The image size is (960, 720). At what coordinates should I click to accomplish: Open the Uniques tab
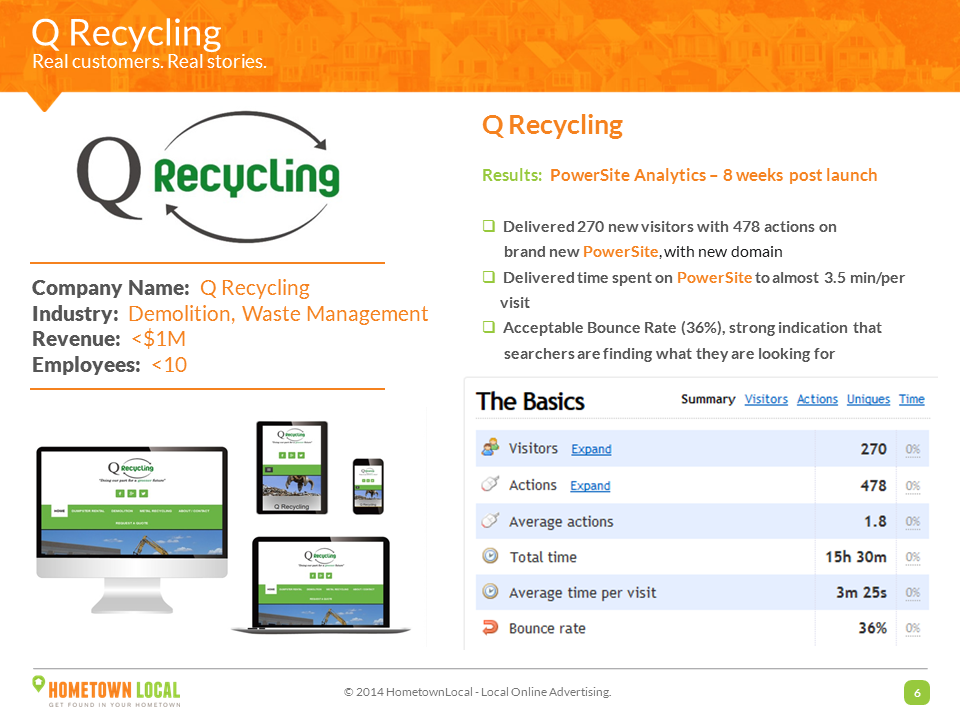click(868, 399)
